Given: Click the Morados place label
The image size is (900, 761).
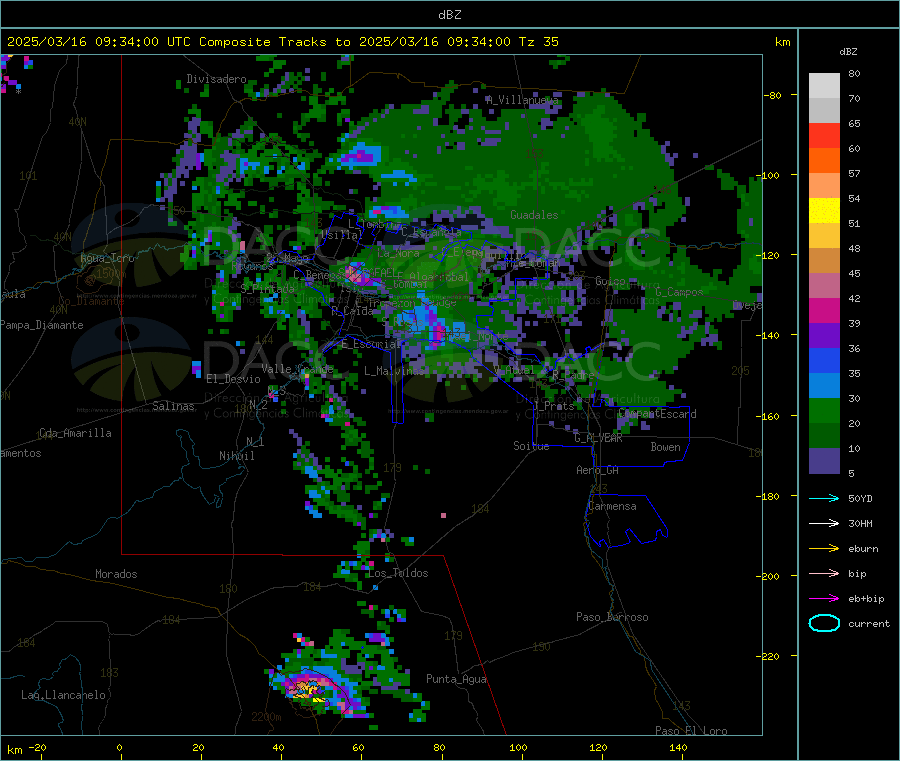Looking at the screenshot, I should [116, 574].
